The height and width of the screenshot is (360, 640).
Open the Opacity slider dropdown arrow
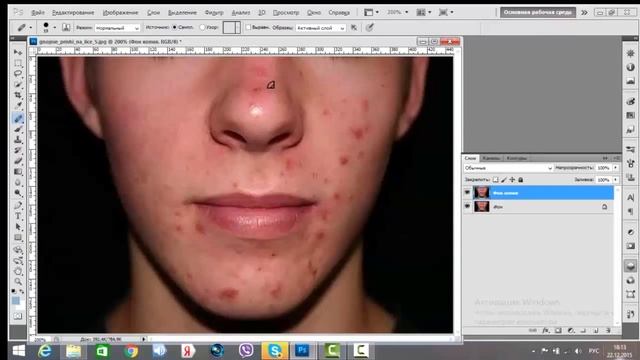(616, 168)
